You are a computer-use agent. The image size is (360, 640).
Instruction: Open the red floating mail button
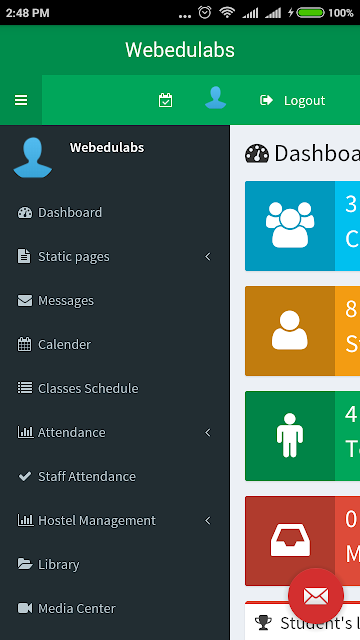click(316, 596)
